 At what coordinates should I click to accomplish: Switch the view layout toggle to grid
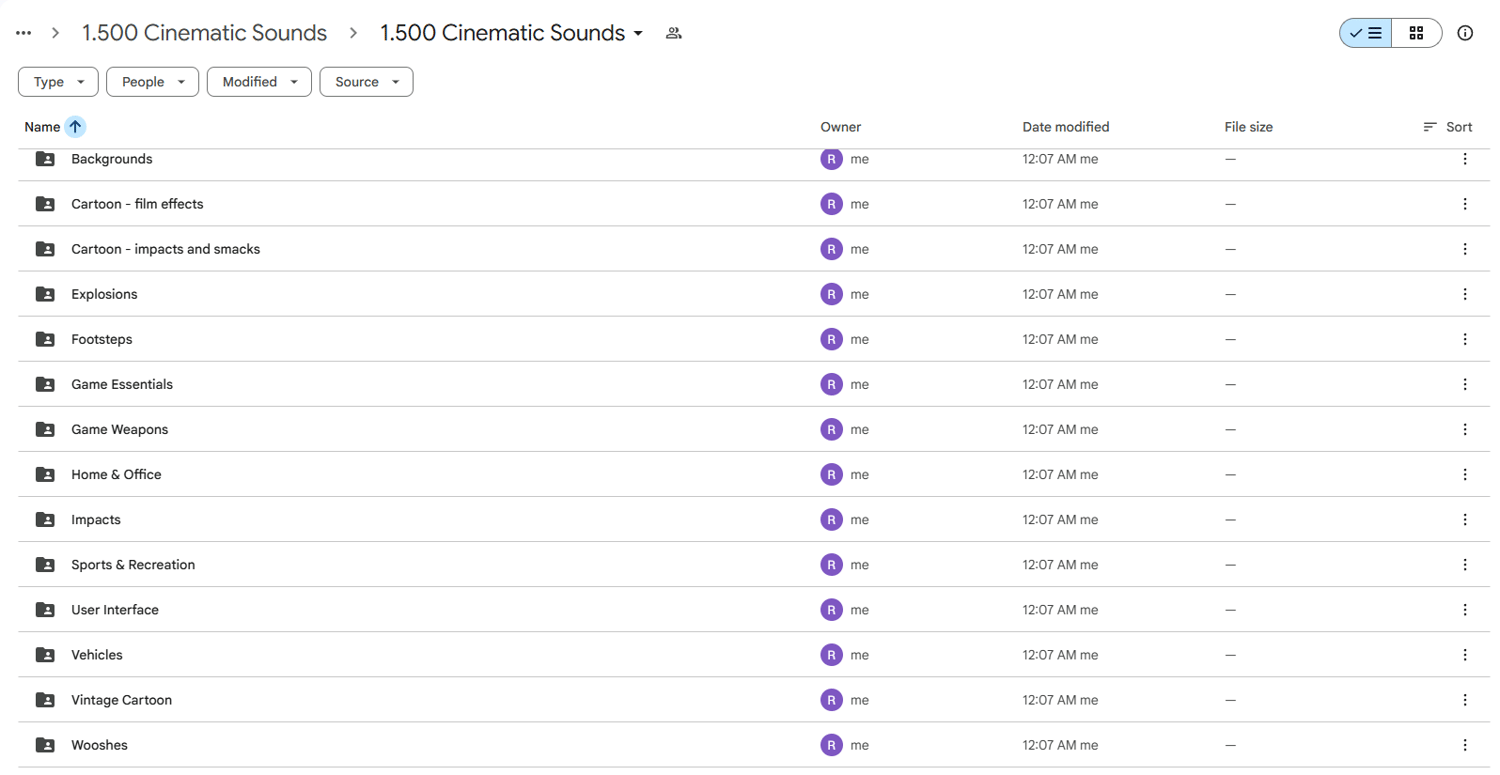pyautogui.click(x=1416, y=32)
